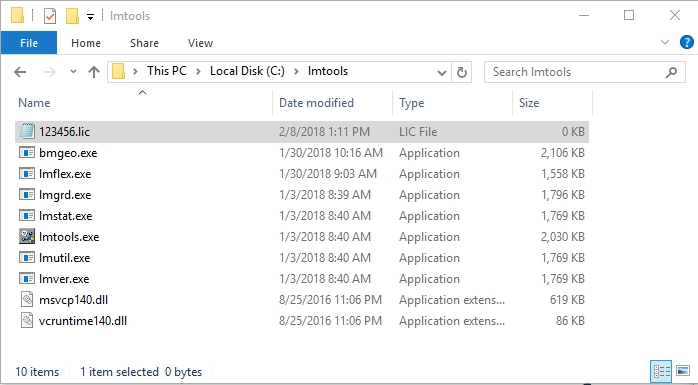The height and width of the screenshot is (385, 698).
Task: Select the lmgrd.exe file row
Action: pos(302,195)
